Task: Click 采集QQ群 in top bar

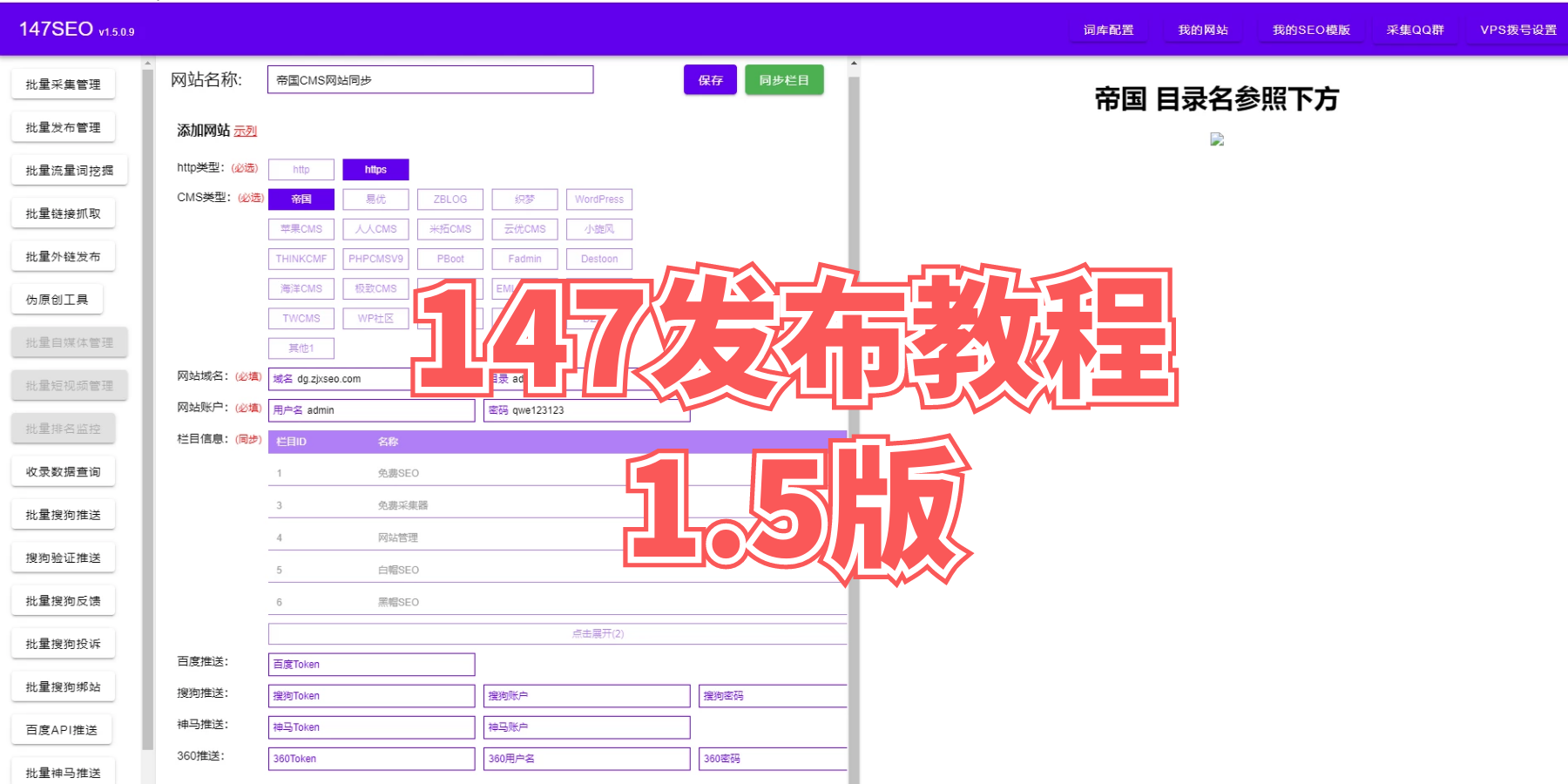Action: pyautogui.click(x=1415, y=30)
